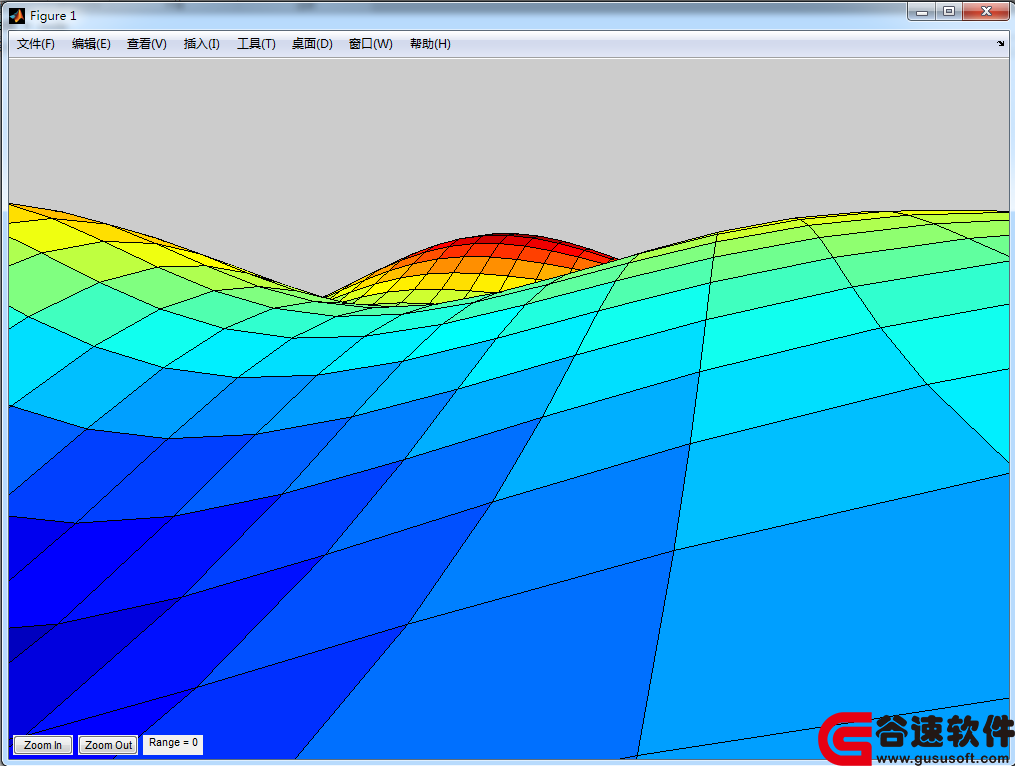Open the 窗口(W) menu
Screen dimensions: 1015x766
pos(370,44)
